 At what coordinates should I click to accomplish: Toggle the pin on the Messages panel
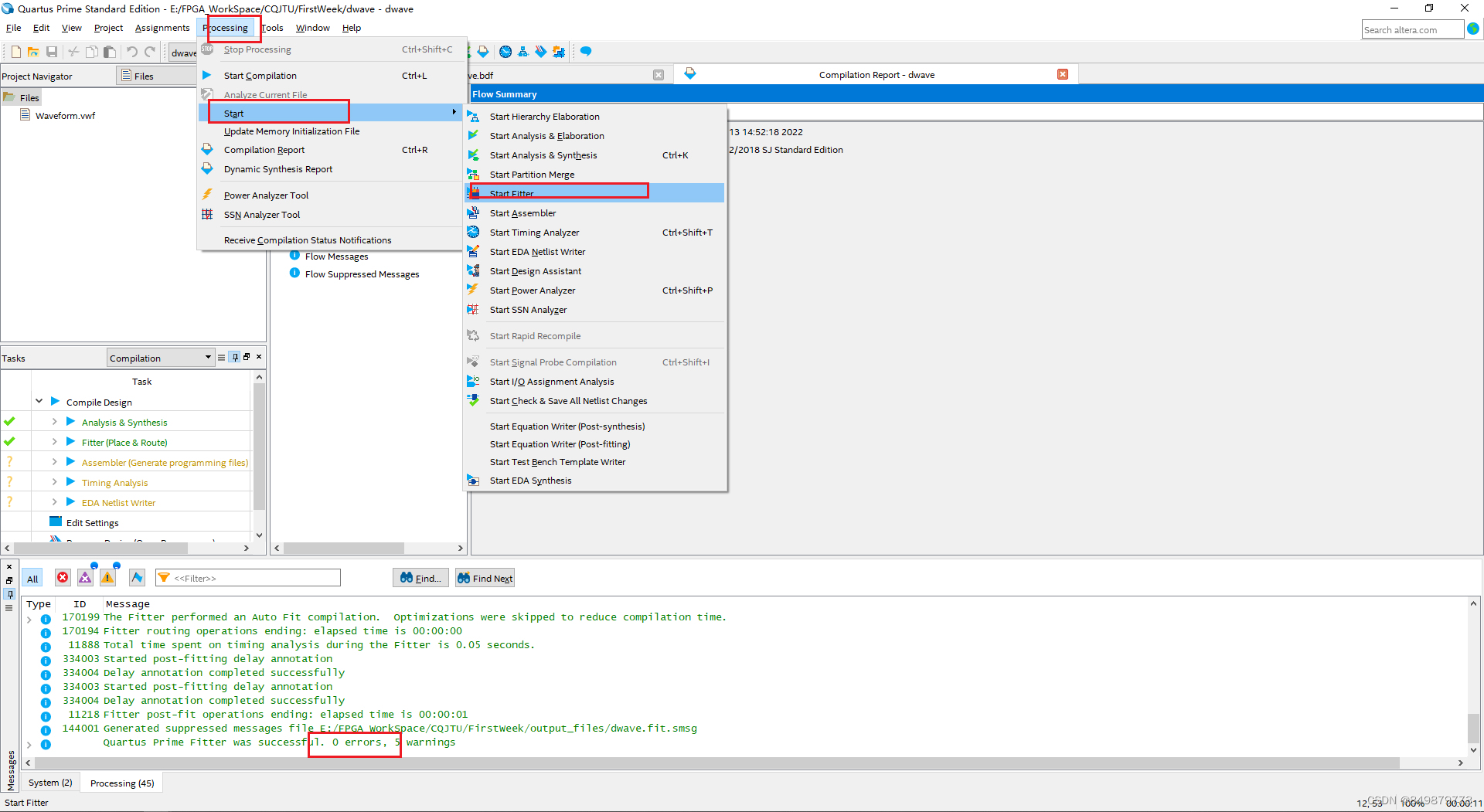coord(9,593)
